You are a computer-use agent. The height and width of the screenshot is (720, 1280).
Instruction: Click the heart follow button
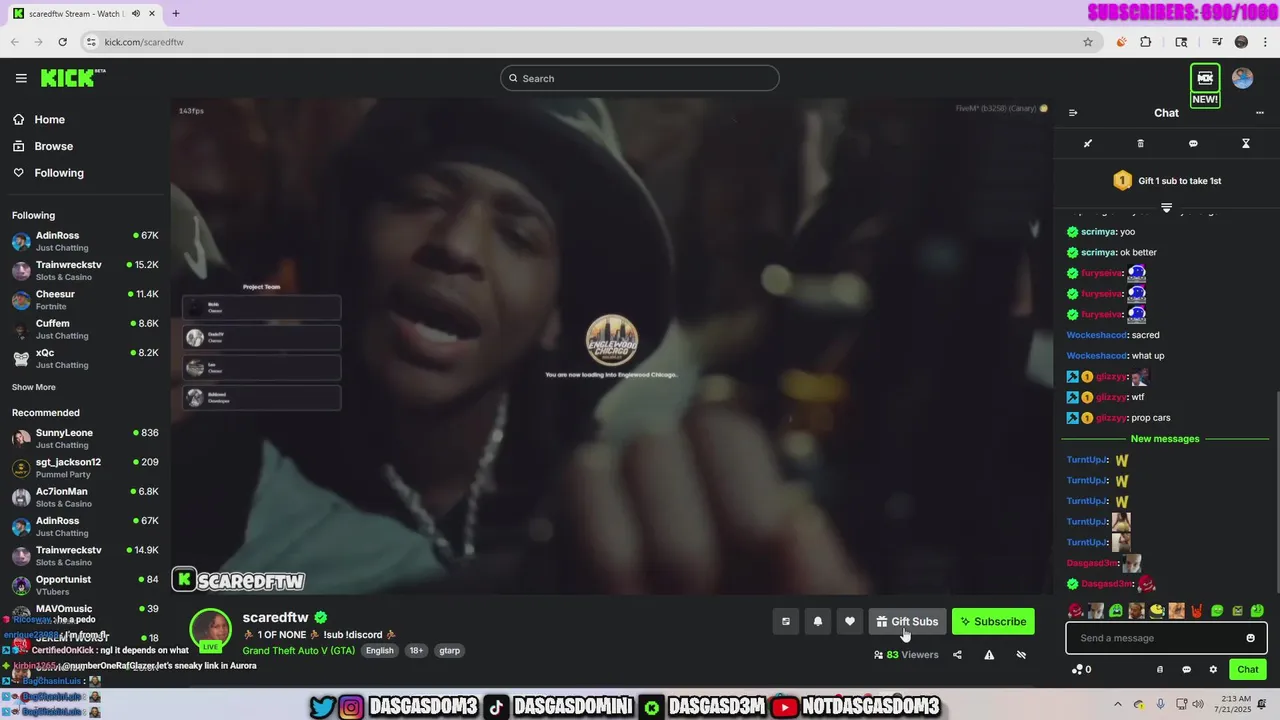(850, 621)
